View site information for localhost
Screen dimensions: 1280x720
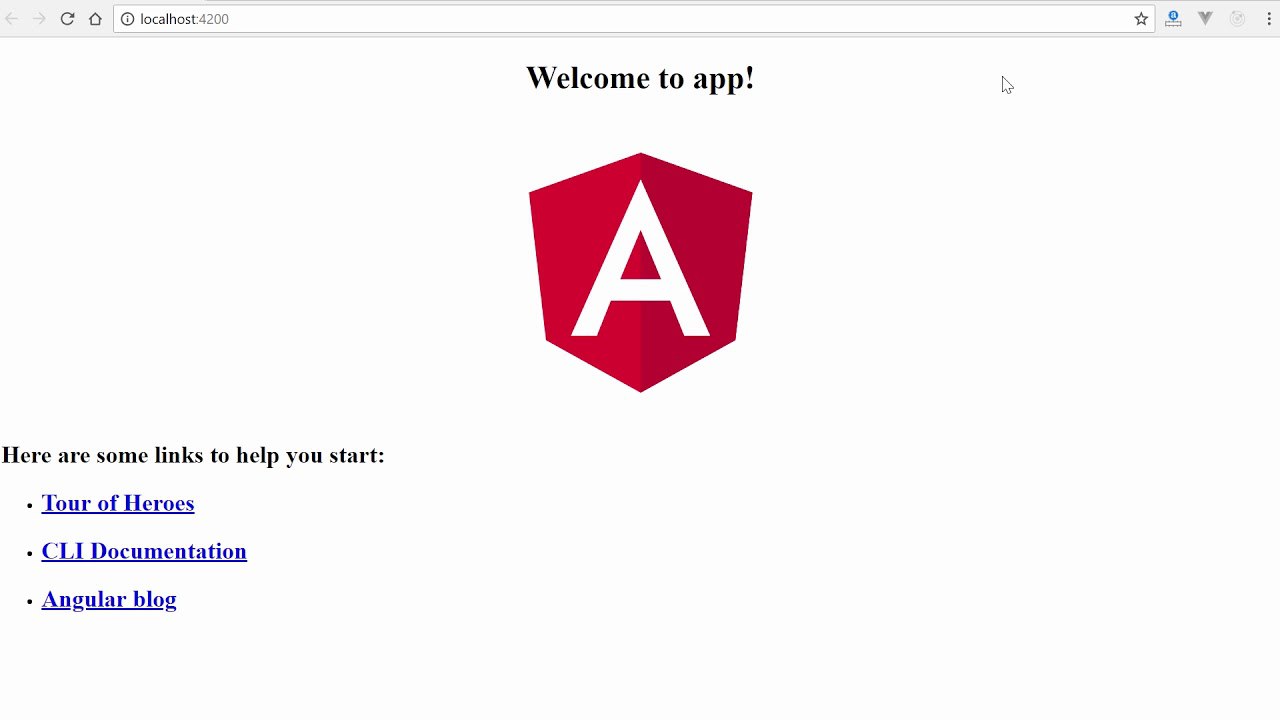click(127, 19)
